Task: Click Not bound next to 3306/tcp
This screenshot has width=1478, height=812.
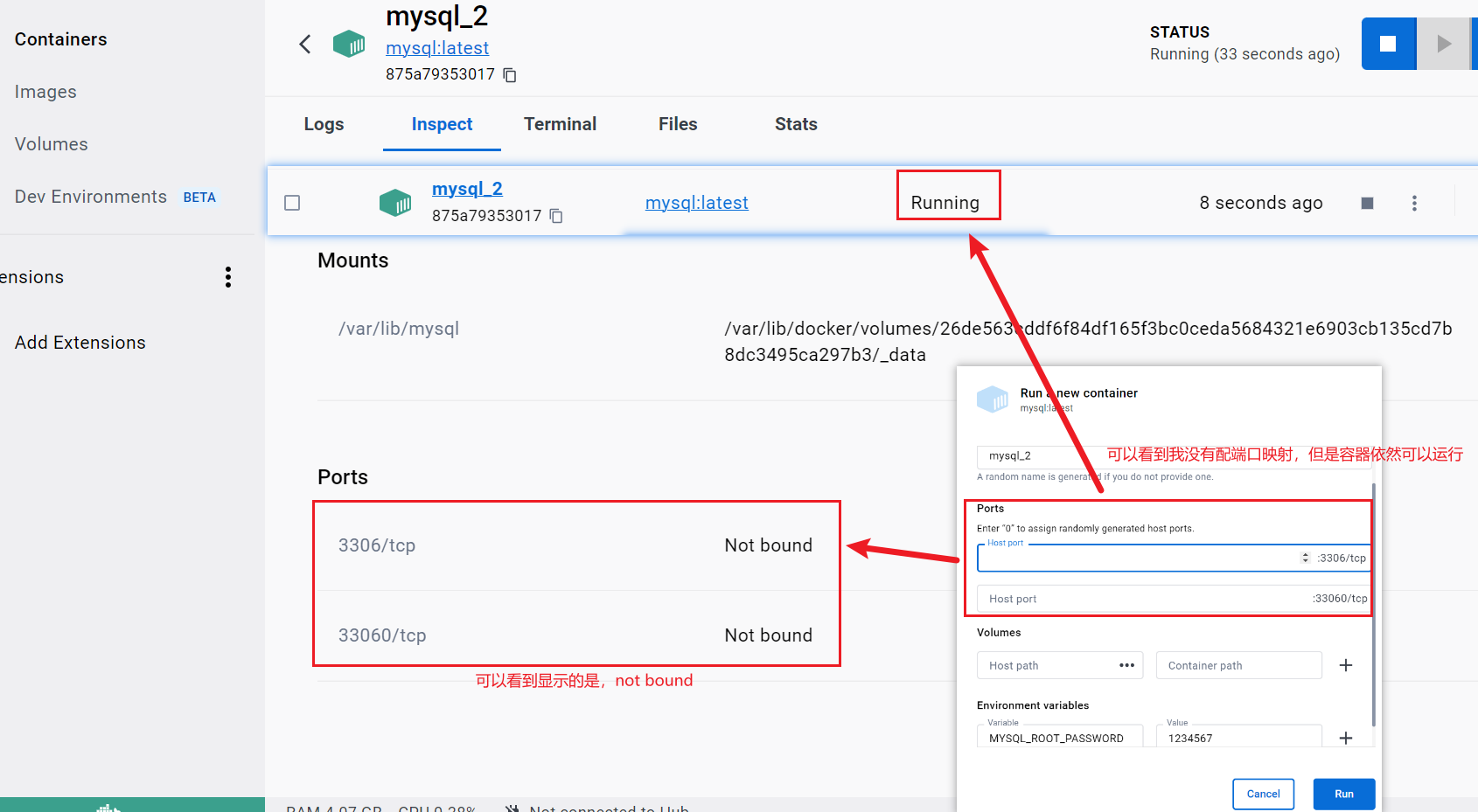Action: point(768,545)
